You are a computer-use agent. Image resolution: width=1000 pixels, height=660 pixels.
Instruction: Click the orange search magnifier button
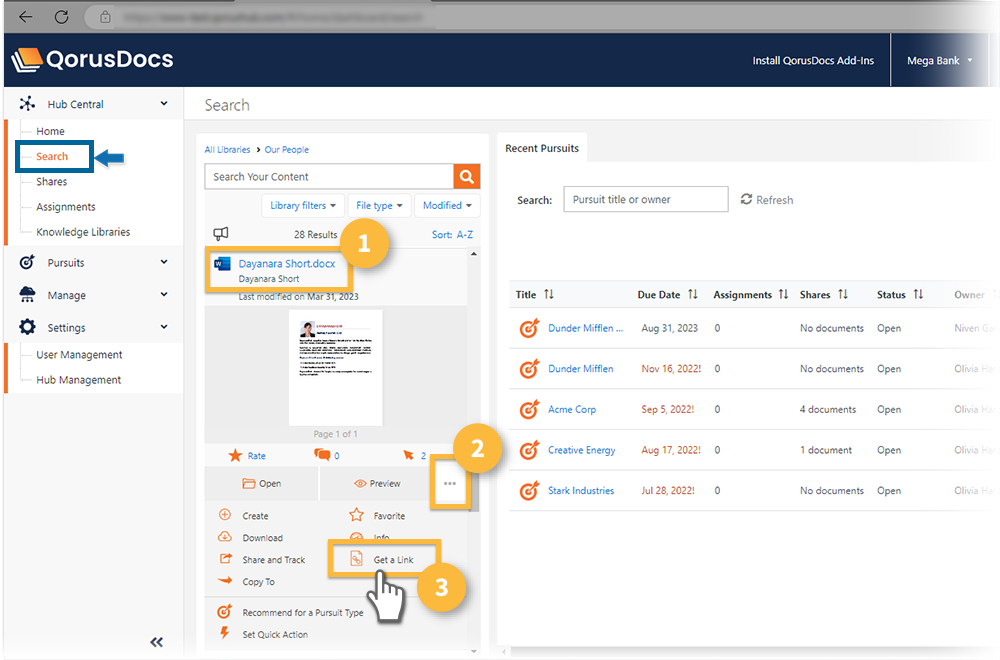[x=467, y=177]
